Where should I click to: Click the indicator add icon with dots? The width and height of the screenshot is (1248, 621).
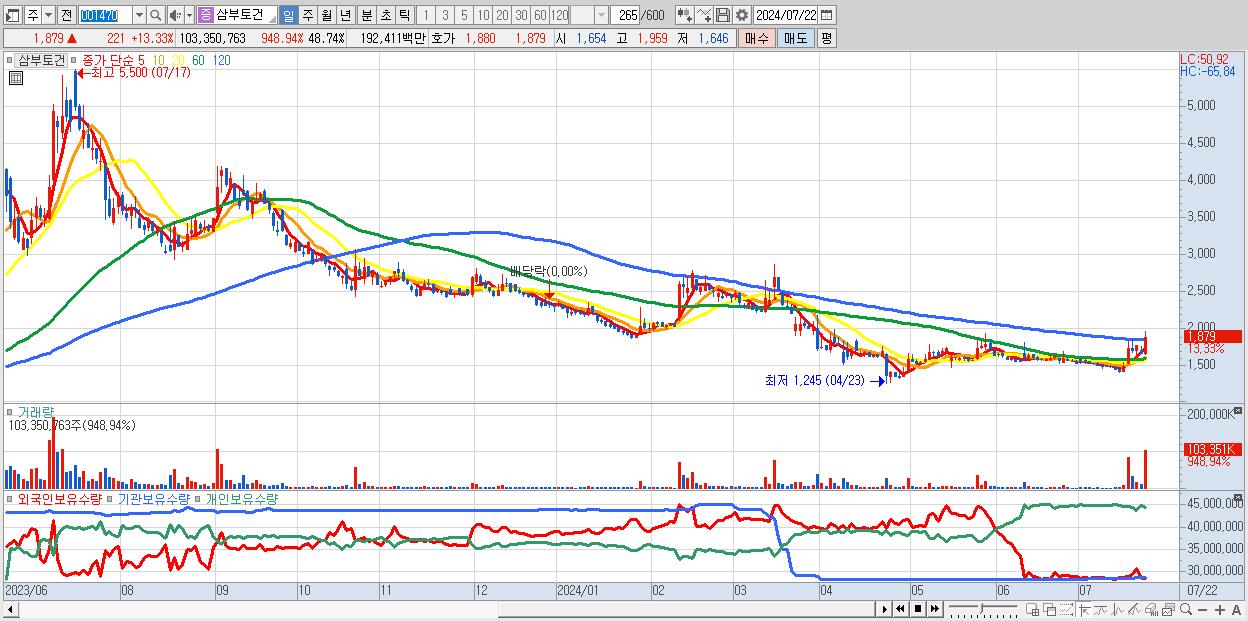pos(683,16)
